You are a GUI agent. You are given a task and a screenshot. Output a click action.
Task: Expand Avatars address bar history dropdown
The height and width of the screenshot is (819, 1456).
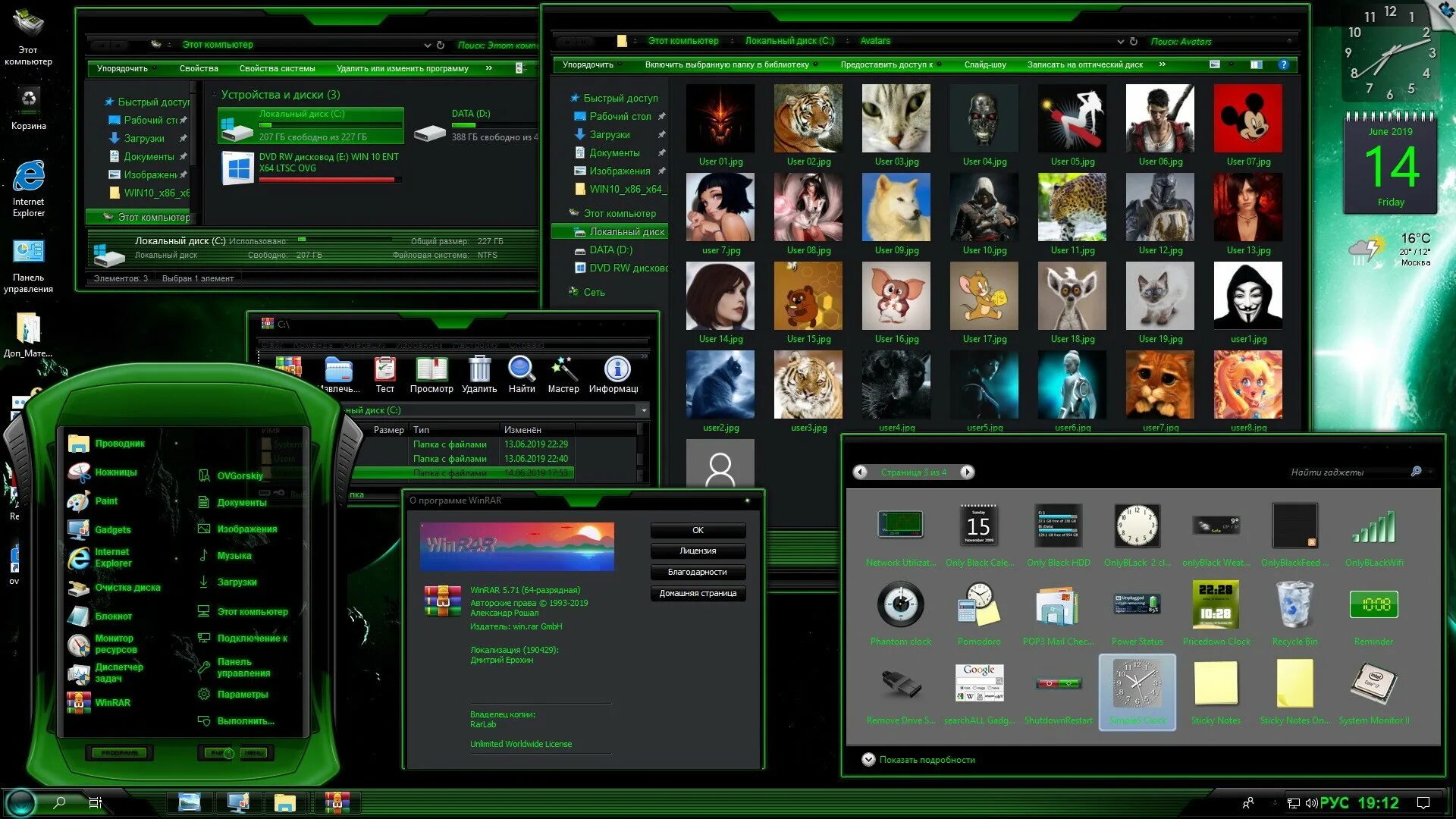point(1120,42)
